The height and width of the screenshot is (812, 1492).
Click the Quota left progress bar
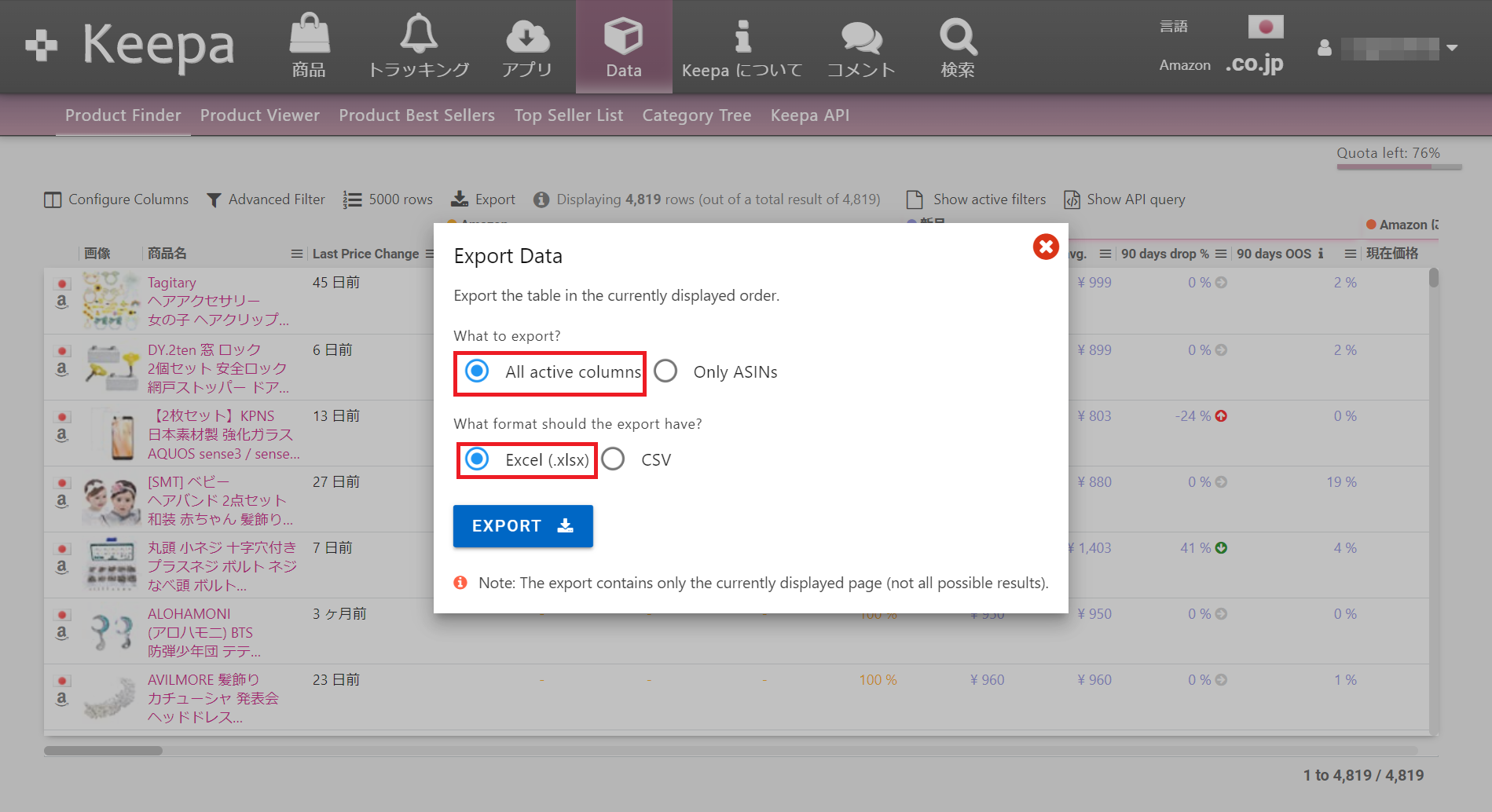[1399, 166]
